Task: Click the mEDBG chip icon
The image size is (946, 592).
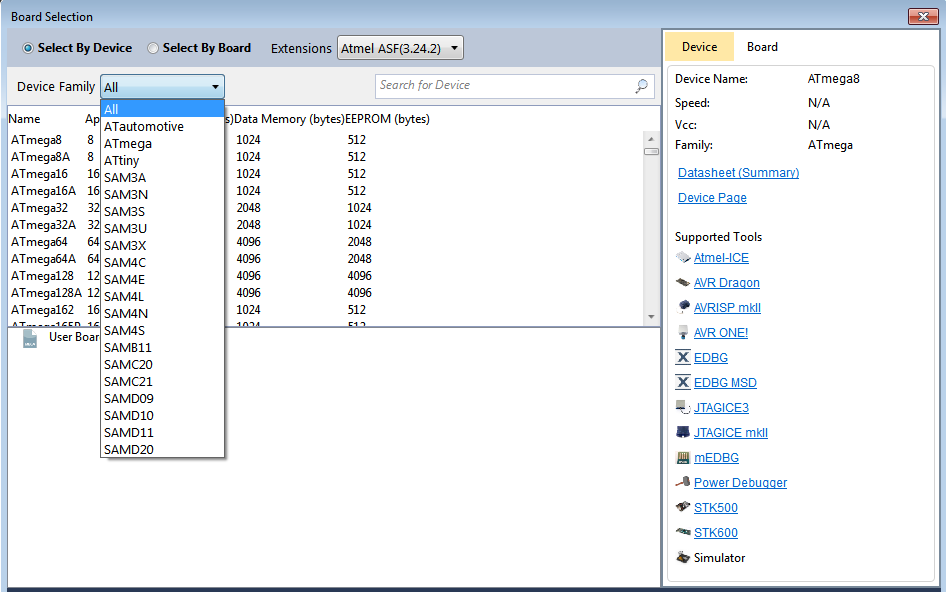Action: coord(683,457)
